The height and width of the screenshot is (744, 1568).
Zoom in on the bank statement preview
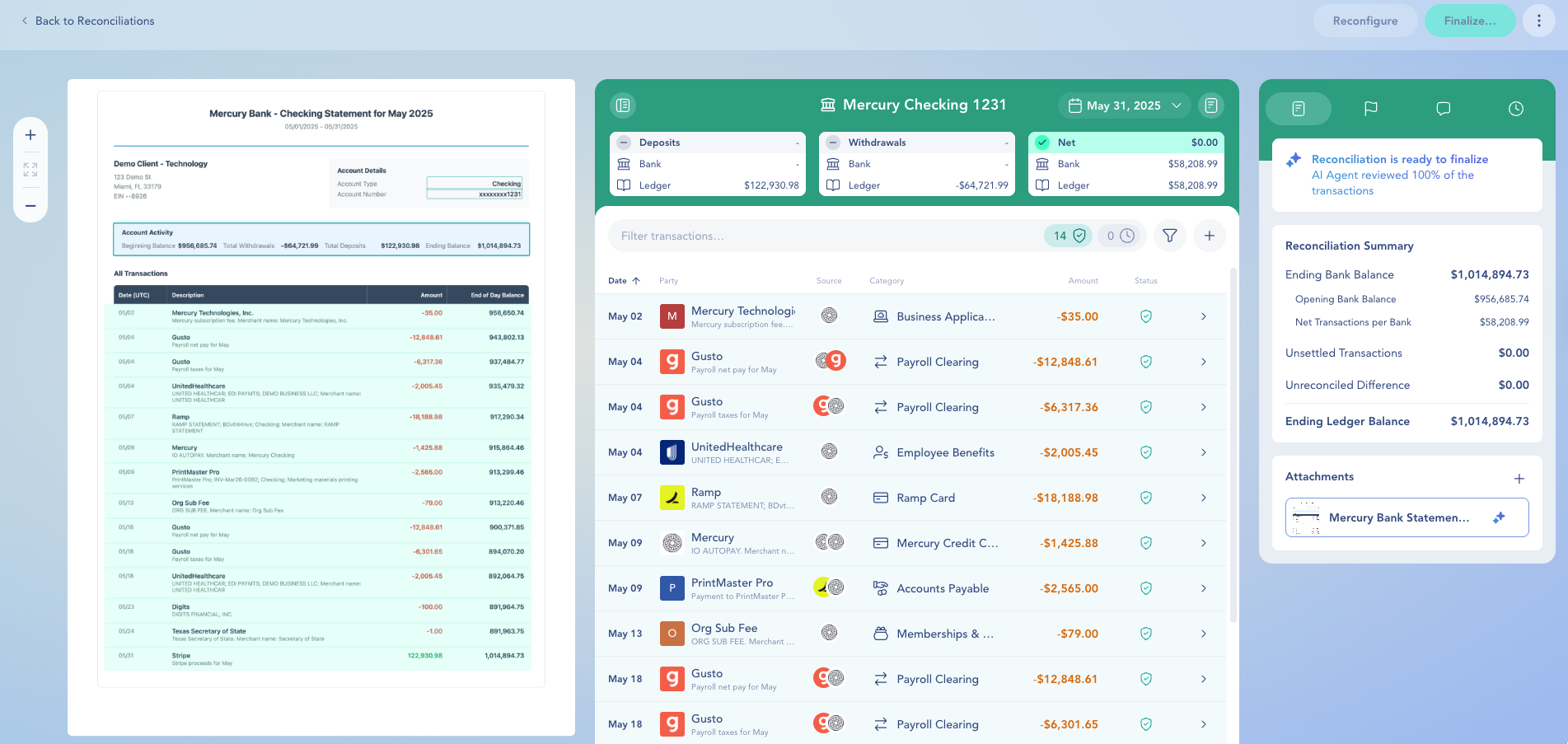(30, 135)
